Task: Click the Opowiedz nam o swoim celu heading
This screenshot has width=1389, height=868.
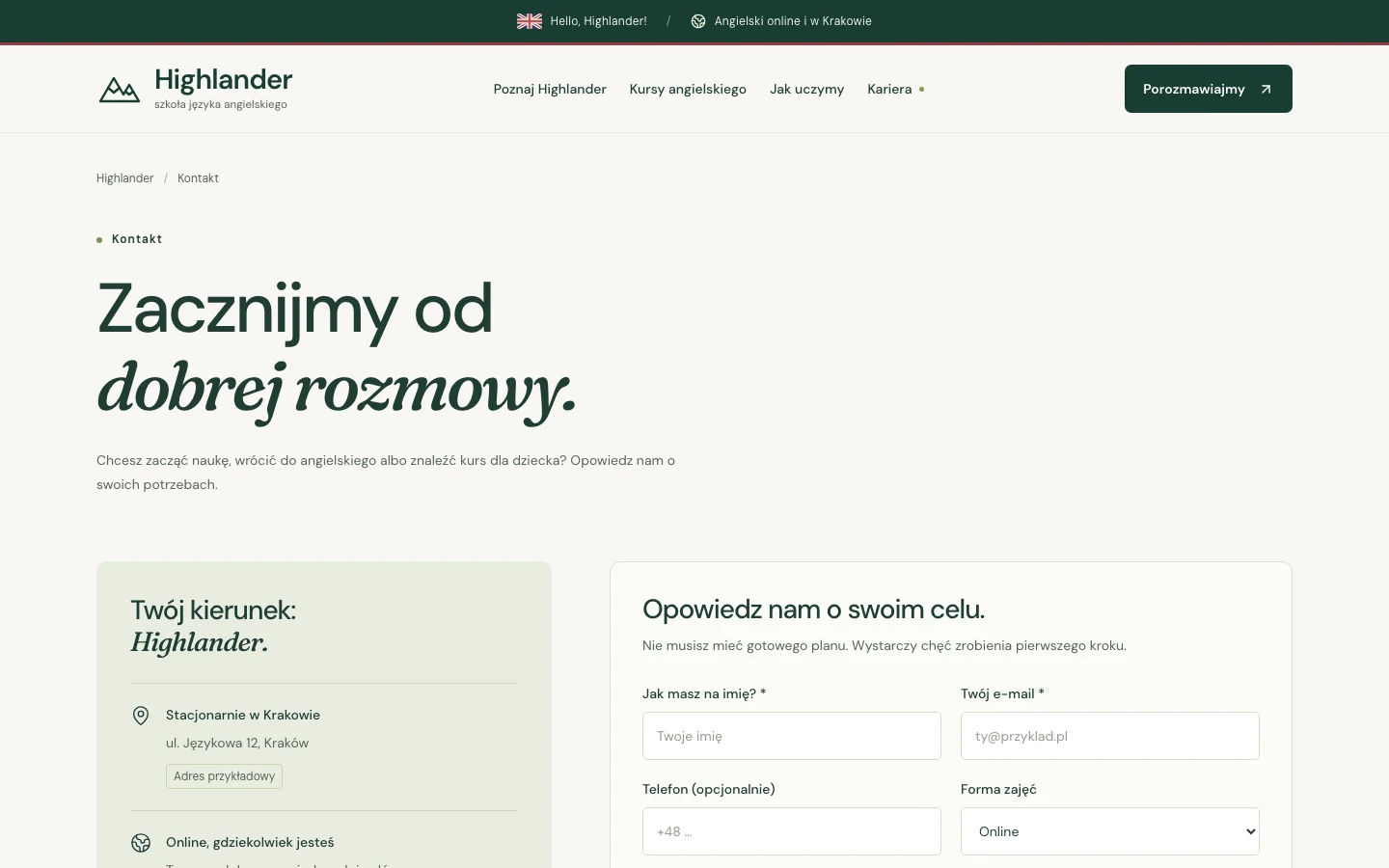Action: click(814, 610)
